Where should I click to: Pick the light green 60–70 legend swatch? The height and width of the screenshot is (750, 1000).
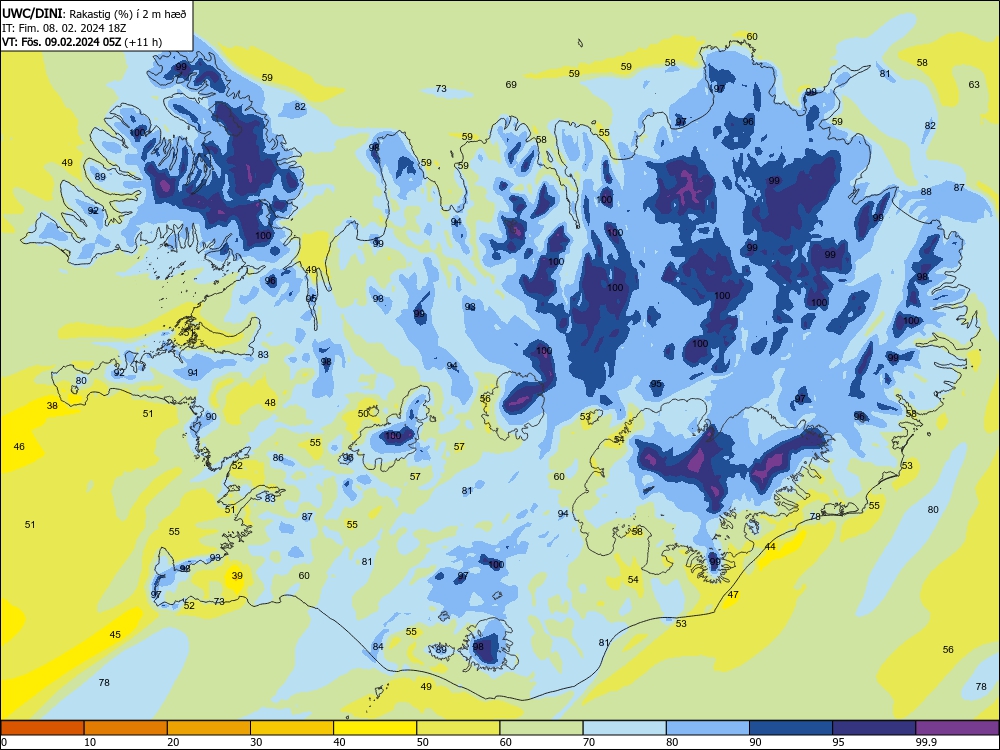click(541, 728)
